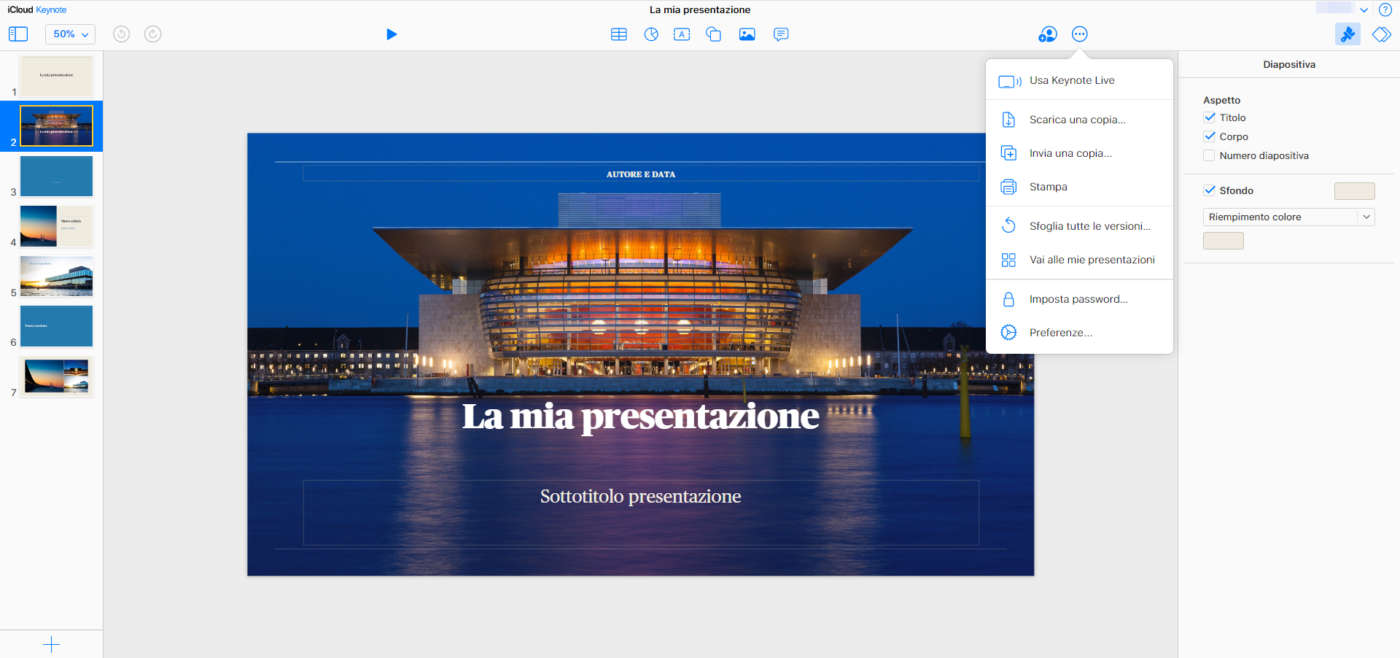The height and width of the screenshot is (658, 1400).
Task: Toggle the slide navigator sidebar
Action: pyautogui.click(x=18, y=33)
